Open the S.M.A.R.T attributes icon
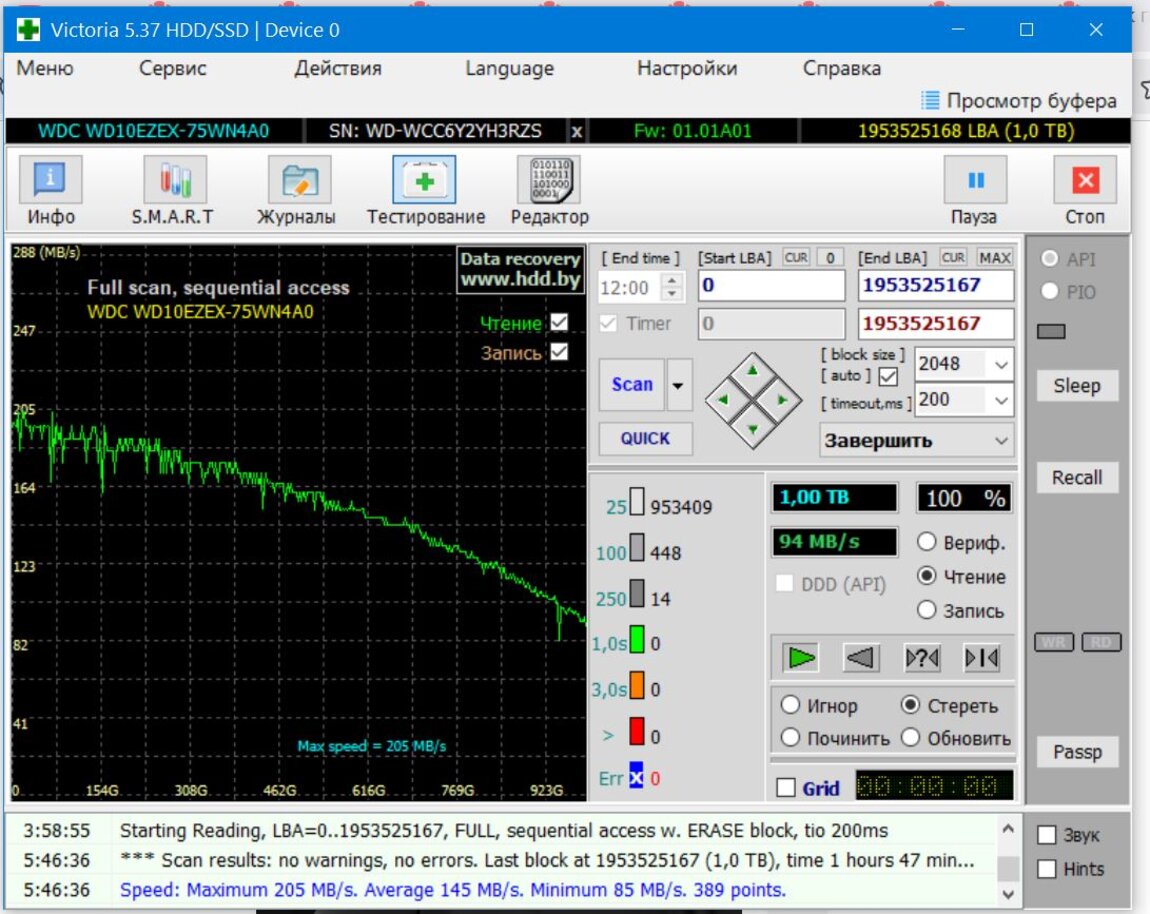 click(x=174, y=182)
